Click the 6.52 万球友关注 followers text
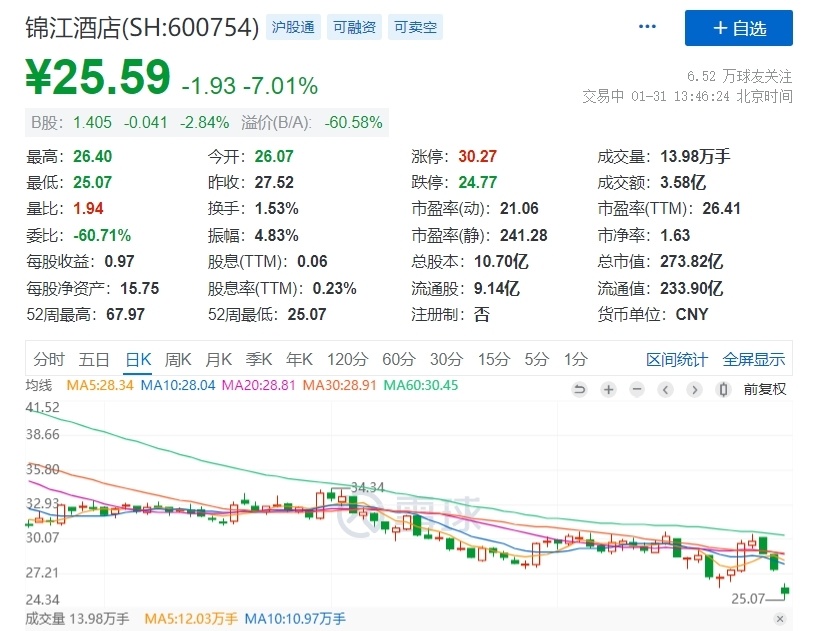 tap(740, 76)
